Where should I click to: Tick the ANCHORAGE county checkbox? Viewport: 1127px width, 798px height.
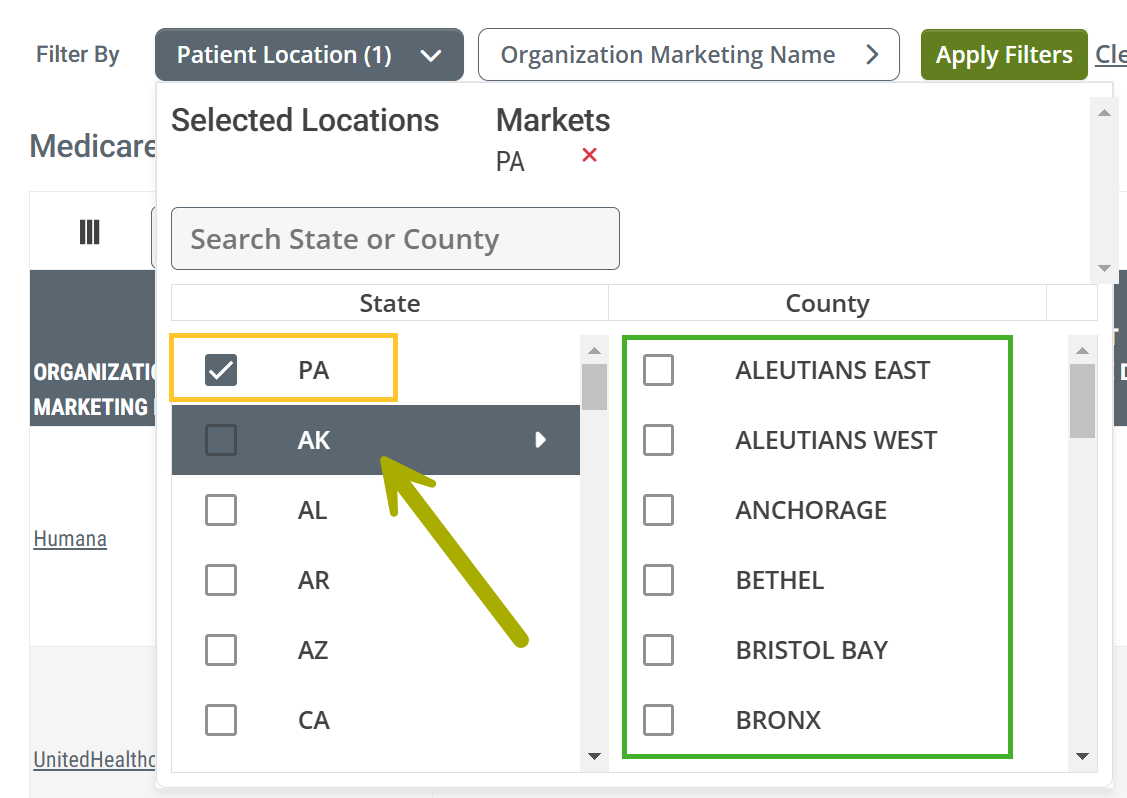click(x=658, y=510)
